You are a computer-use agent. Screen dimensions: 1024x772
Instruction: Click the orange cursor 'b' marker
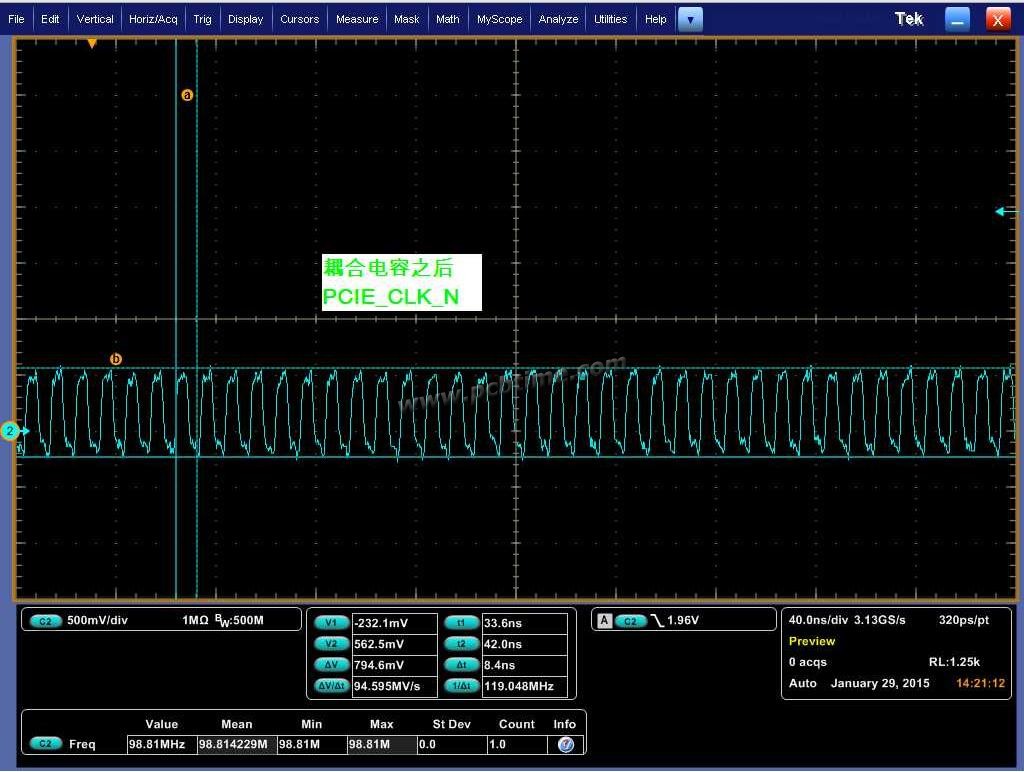tap(116, 359)
